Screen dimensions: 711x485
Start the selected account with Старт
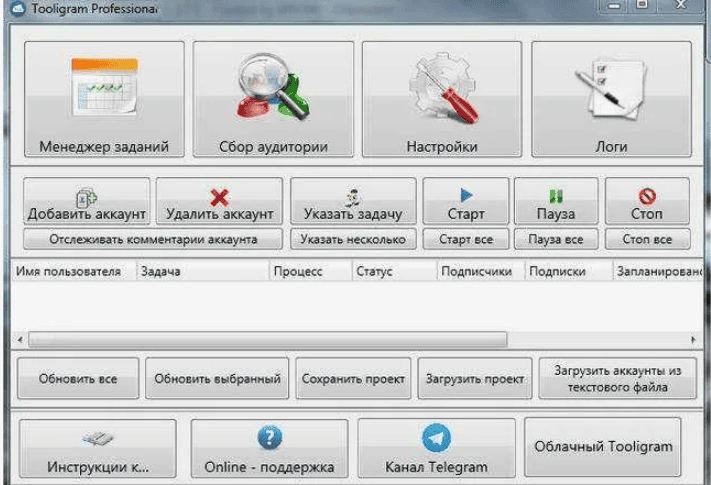pos(466,201)
